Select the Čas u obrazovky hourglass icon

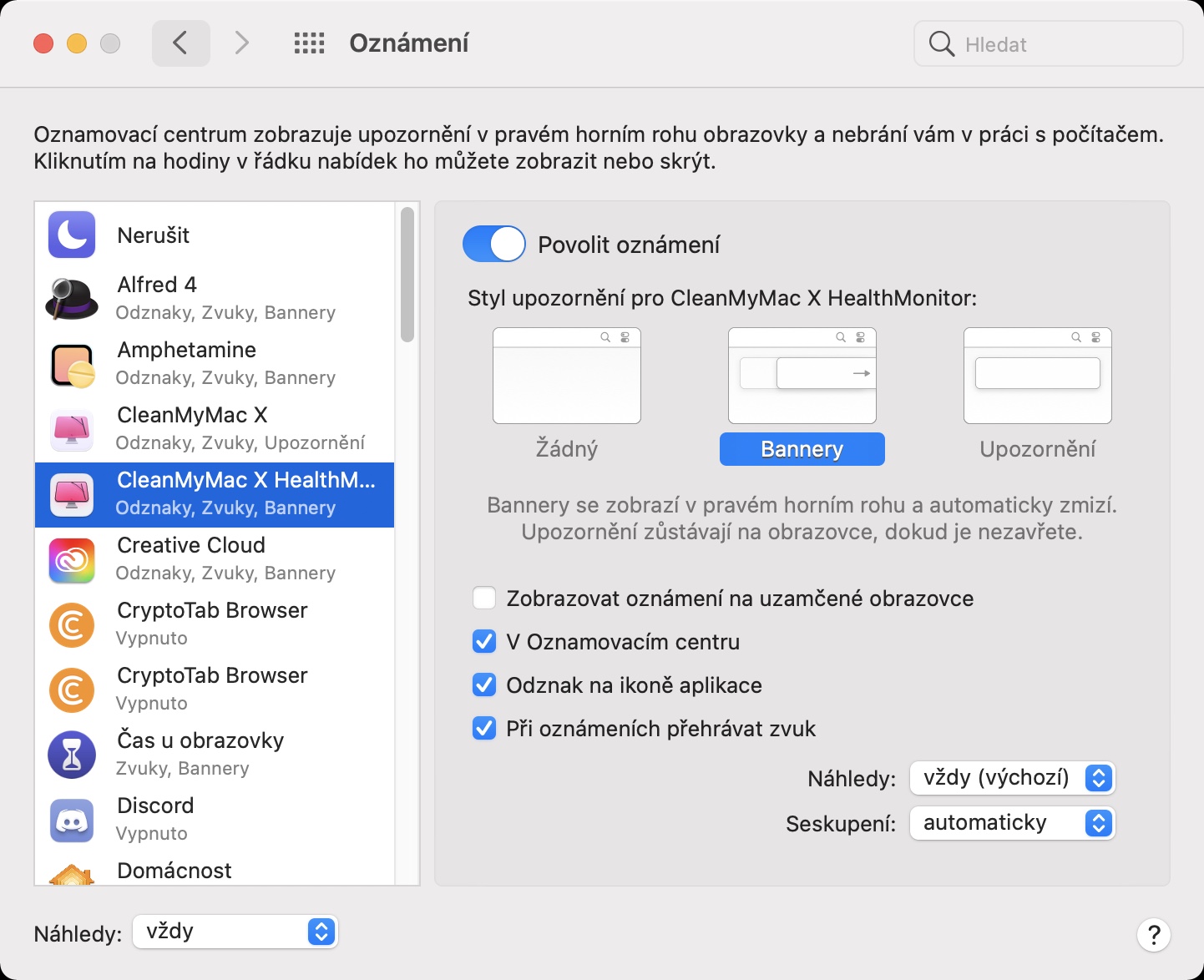click(x=72, y=755)
